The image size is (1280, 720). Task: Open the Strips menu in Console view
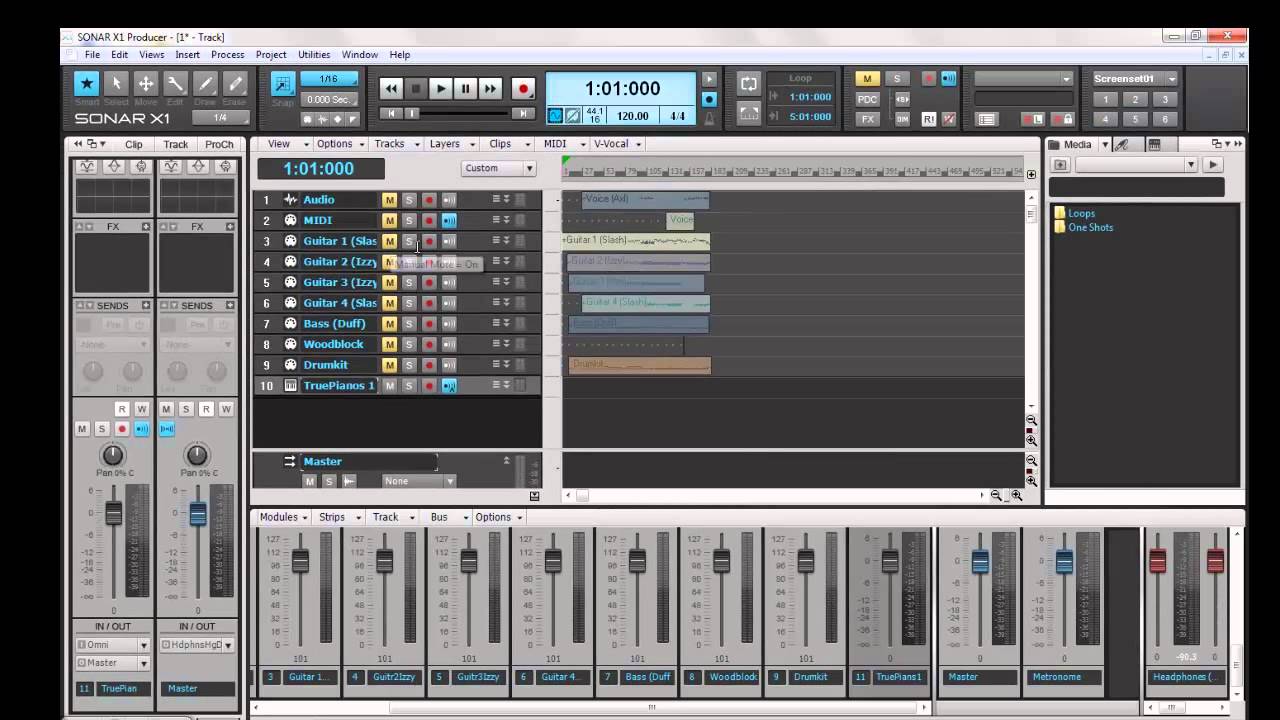tap(336, 517)
